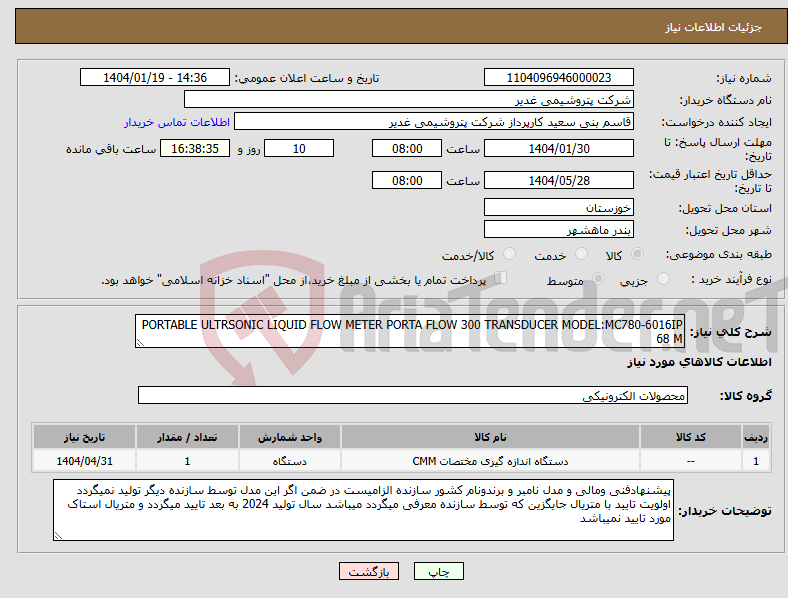This screenshot has width=788, height=598.
Task: Click the need date cell 1404/04/31
Action: tap(84, 461)
